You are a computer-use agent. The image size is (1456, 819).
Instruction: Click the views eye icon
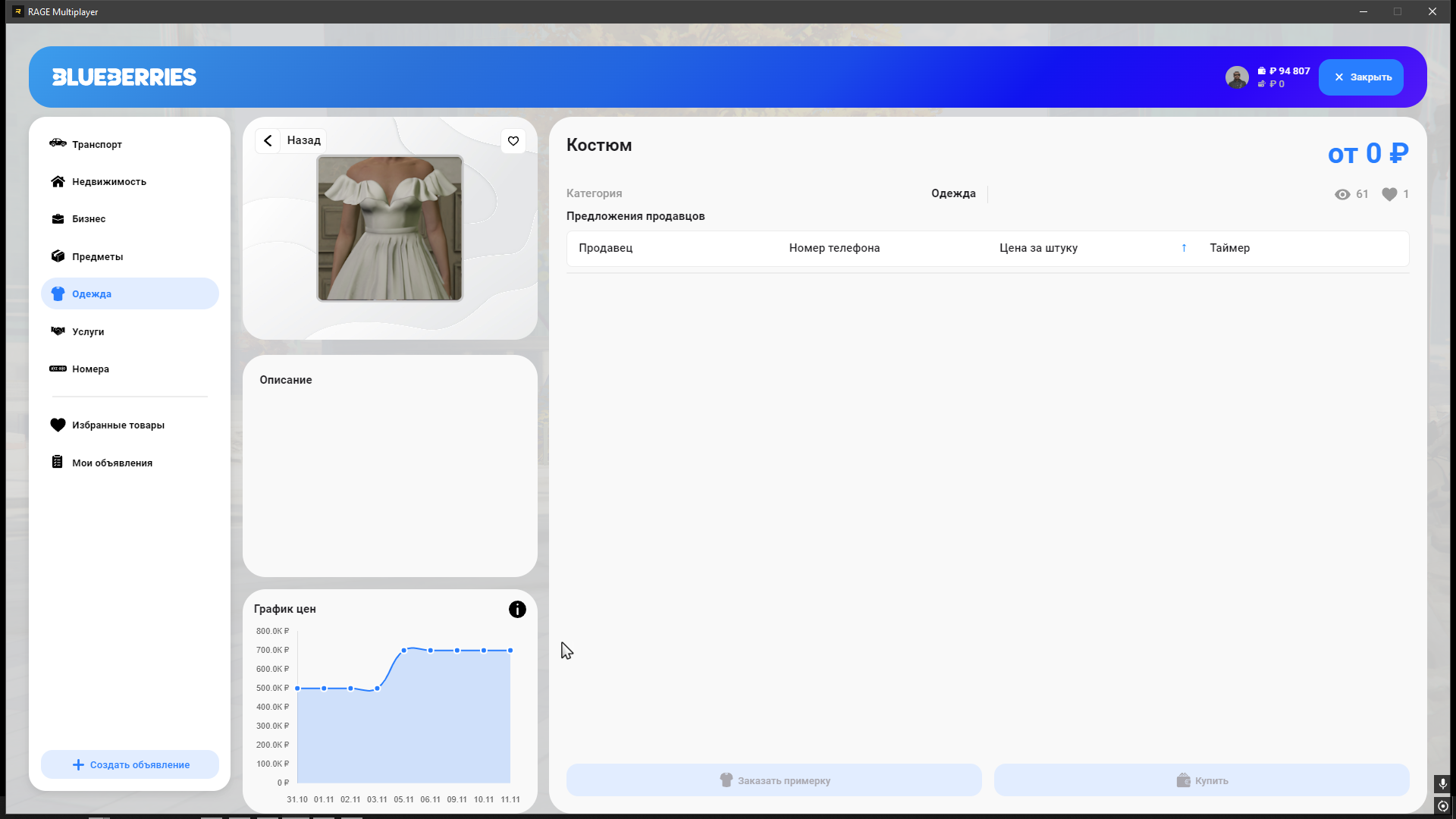pos(1342,194)
